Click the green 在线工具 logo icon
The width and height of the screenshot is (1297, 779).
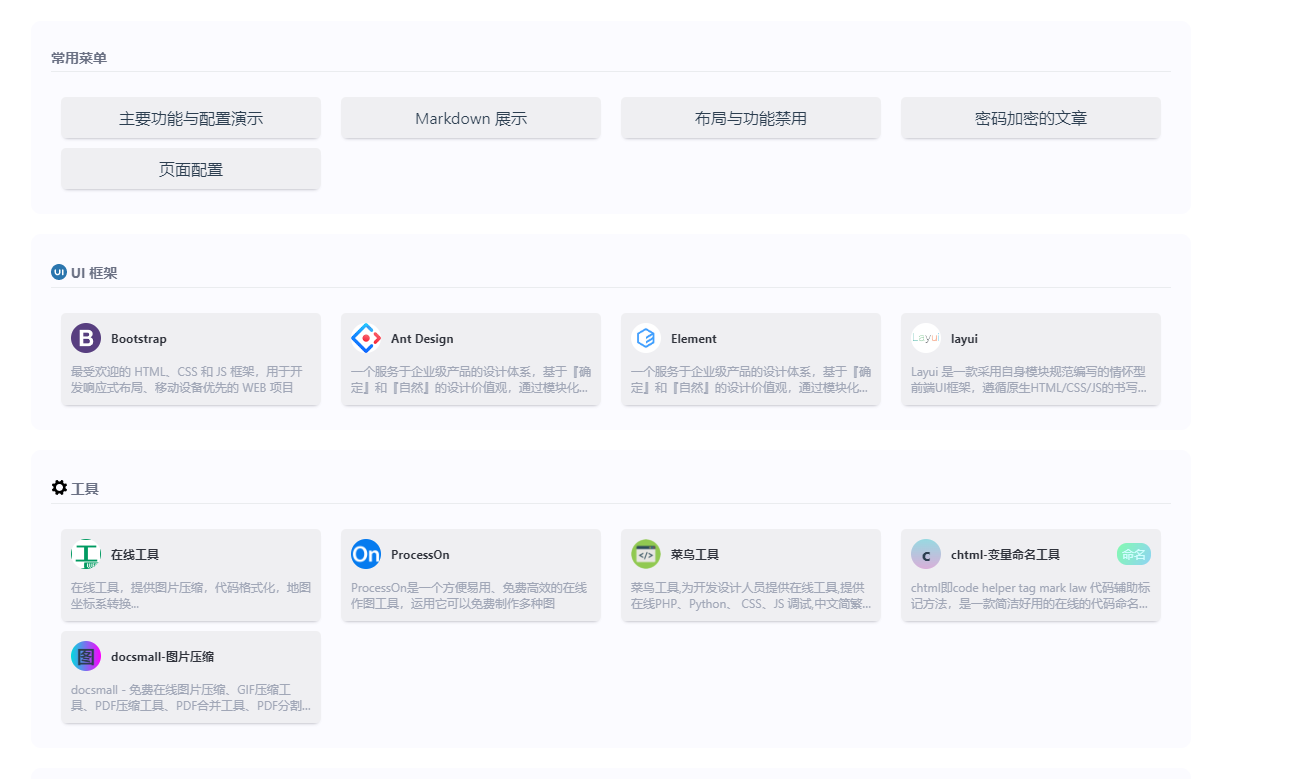click(x=86, y=554)
